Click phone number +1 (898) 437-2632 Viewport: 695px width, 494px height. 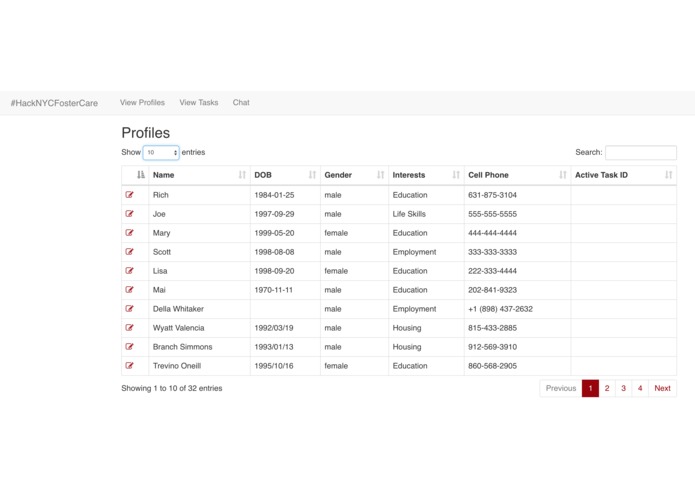pyautogui.click(x=500, y=309)
